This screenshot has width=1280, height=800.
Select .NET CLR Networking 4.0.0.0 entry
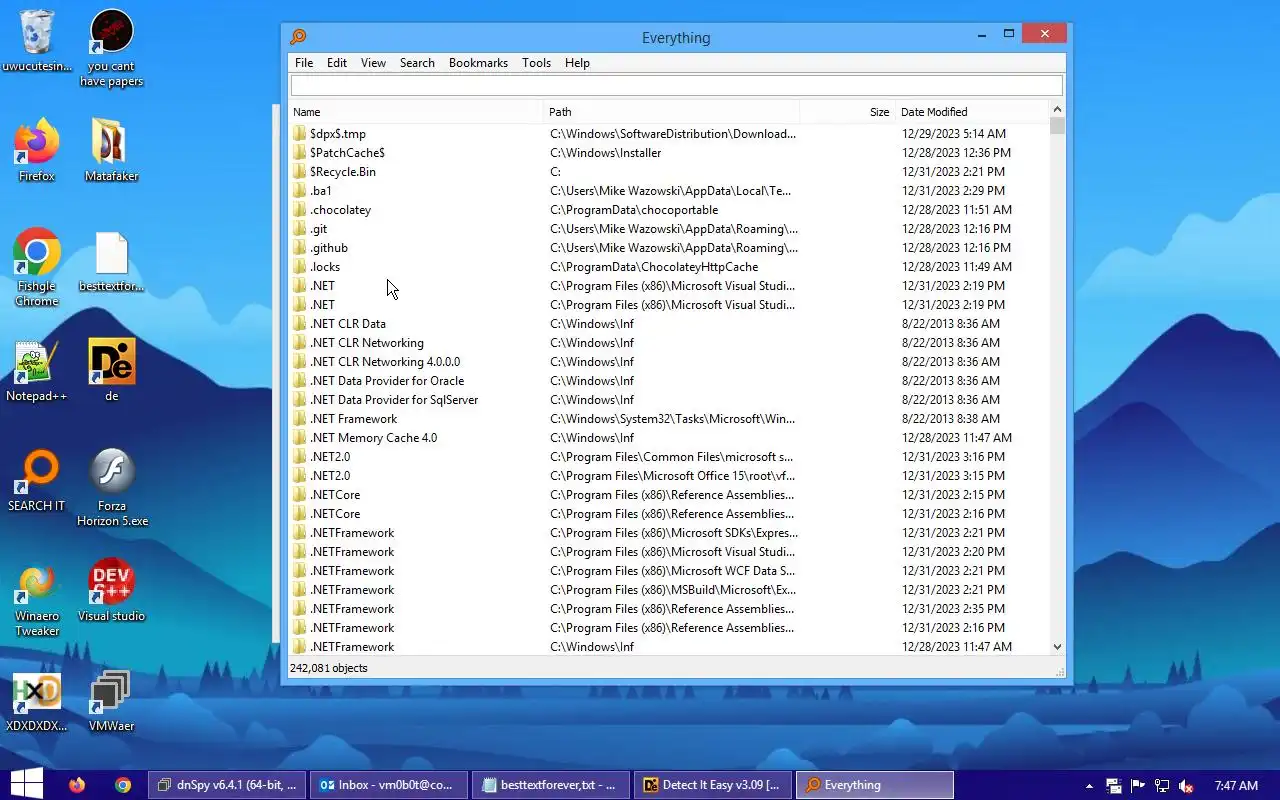385,362
